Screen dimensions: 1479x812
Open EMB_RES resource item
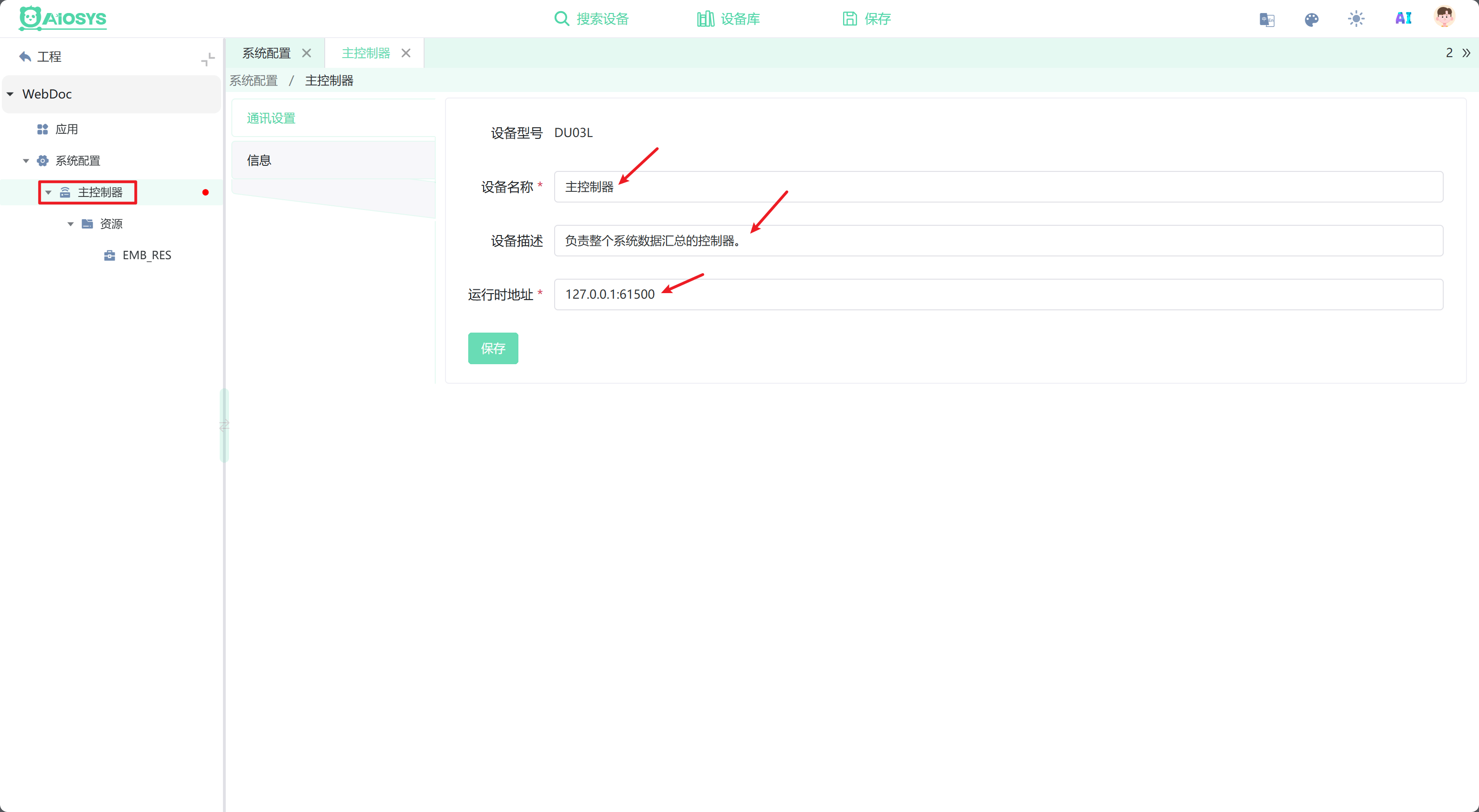147,255
